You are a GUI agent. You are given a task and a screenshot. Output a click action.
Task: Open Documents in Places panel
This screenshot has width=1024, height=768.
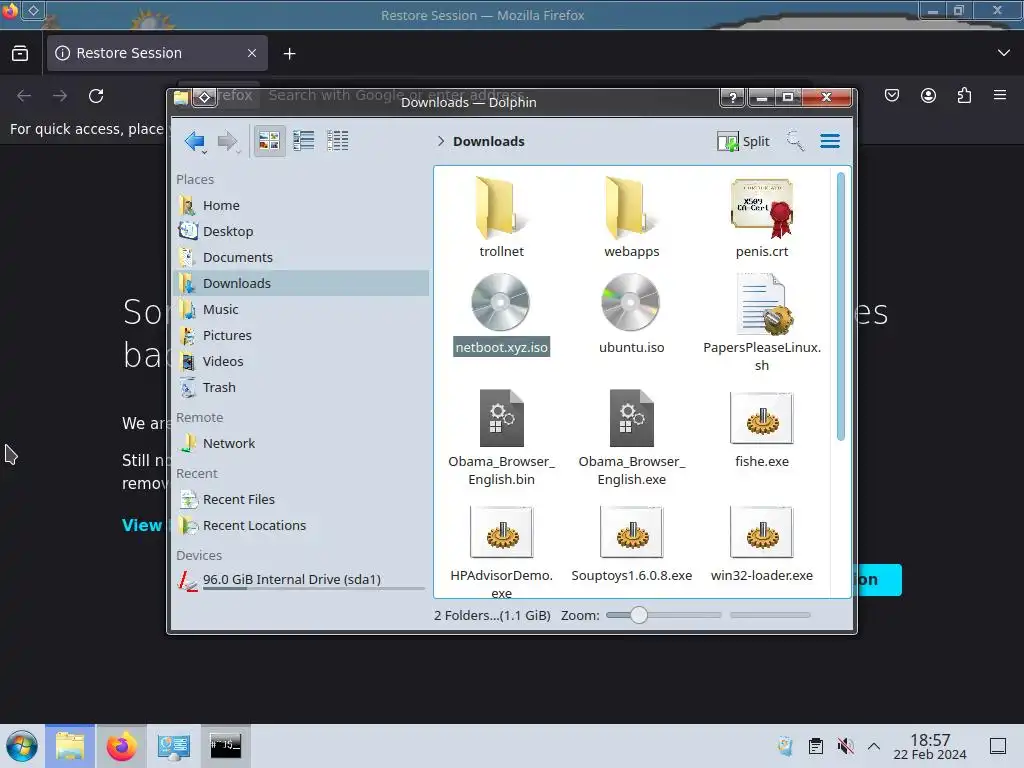302,257
